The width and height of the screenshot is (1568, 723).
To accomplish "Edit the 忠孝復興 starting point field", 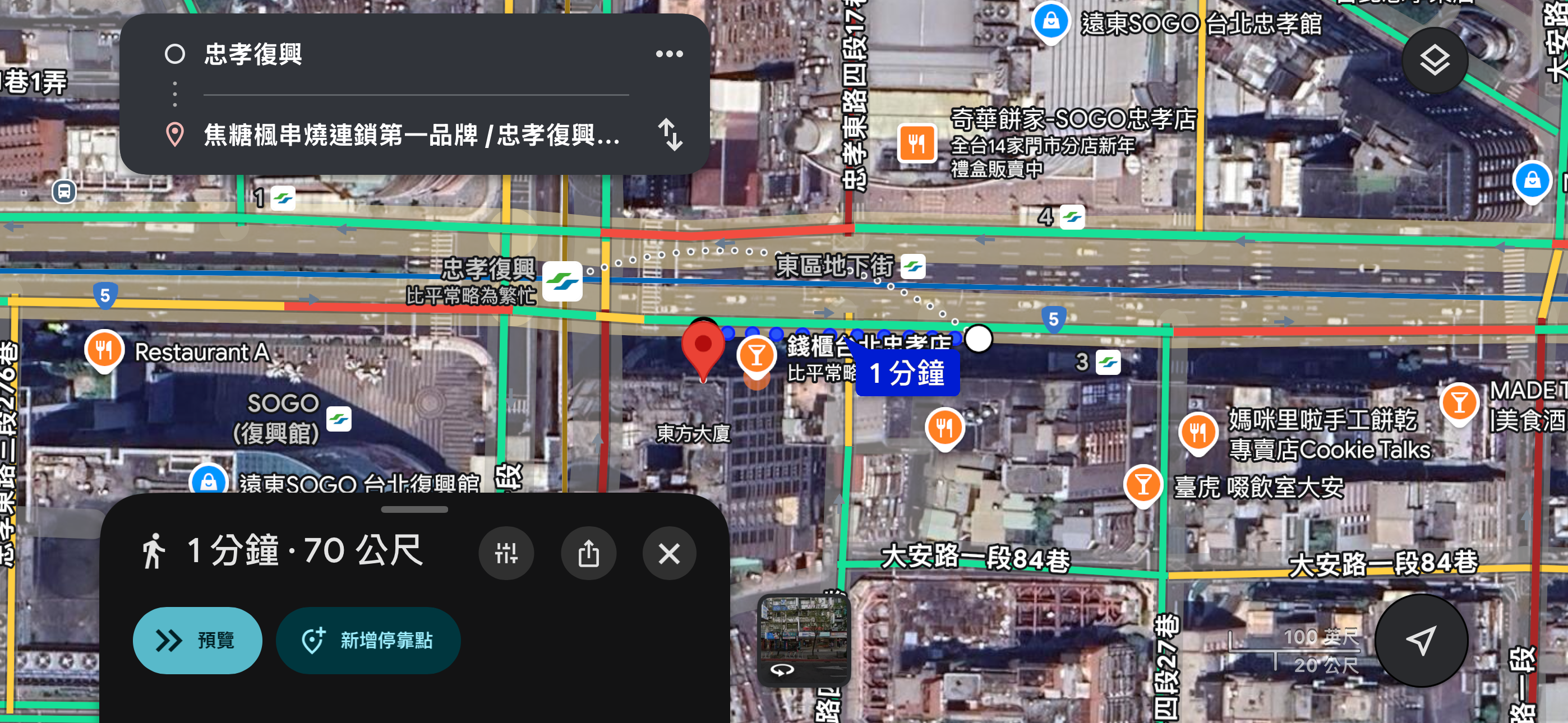I will pyautogui.click(x=252, y=54).
